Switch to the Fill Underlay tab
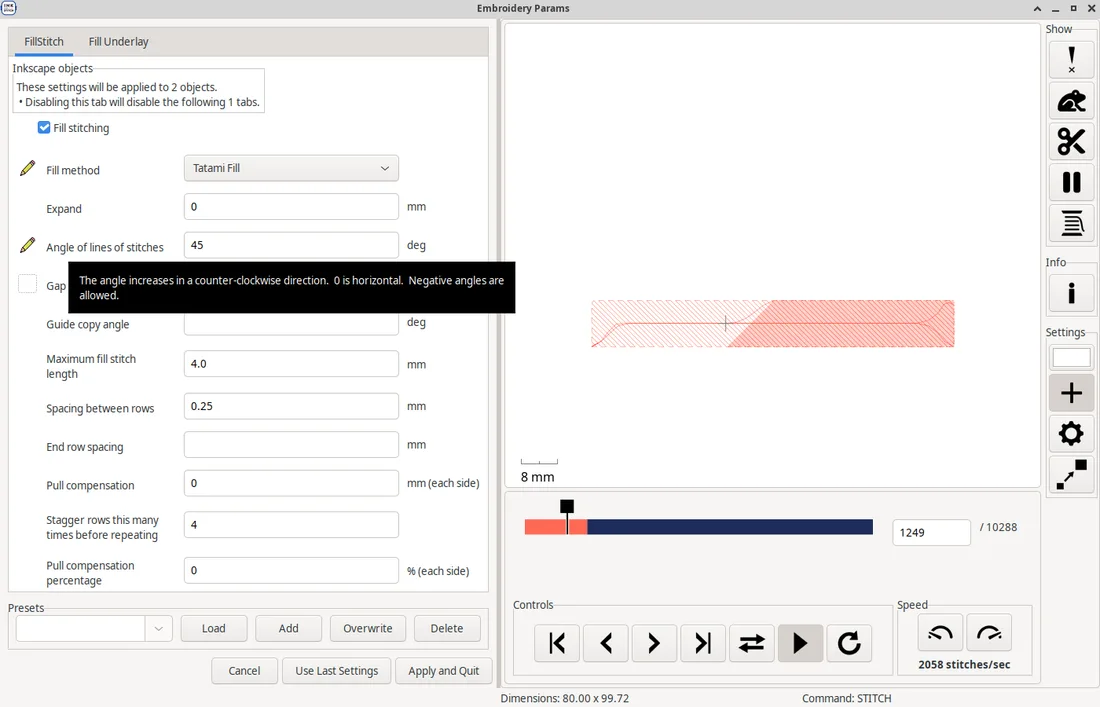Screen dimensions: 1100x707 [x=119, y=42]
